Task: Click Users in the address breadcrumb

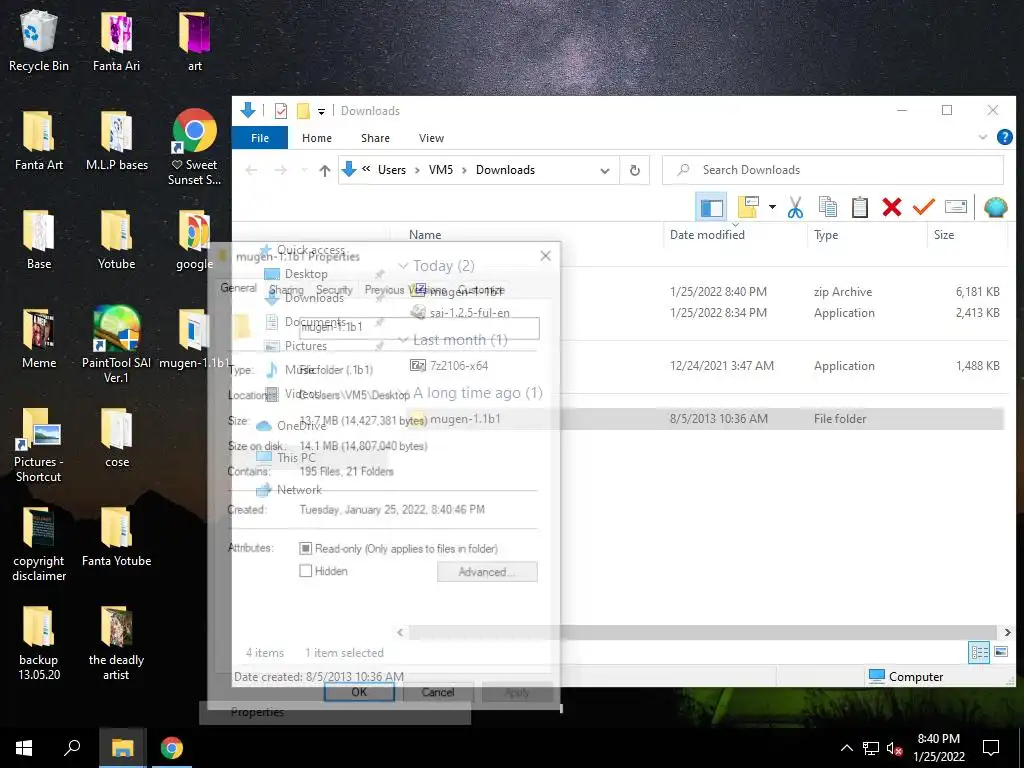Action: click(392, 170)
